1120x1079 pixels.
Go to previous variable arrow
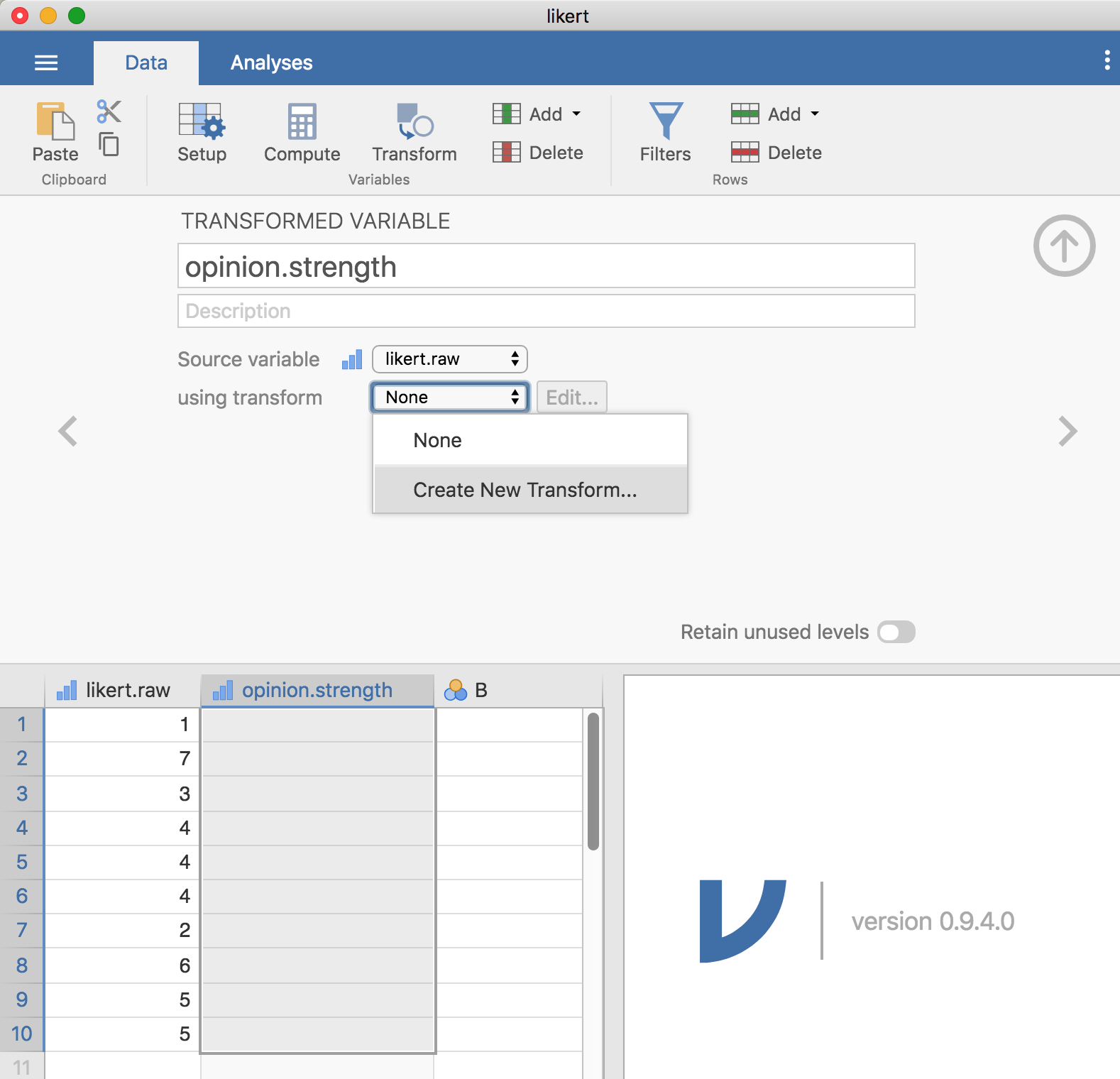[x=68, y=431]
